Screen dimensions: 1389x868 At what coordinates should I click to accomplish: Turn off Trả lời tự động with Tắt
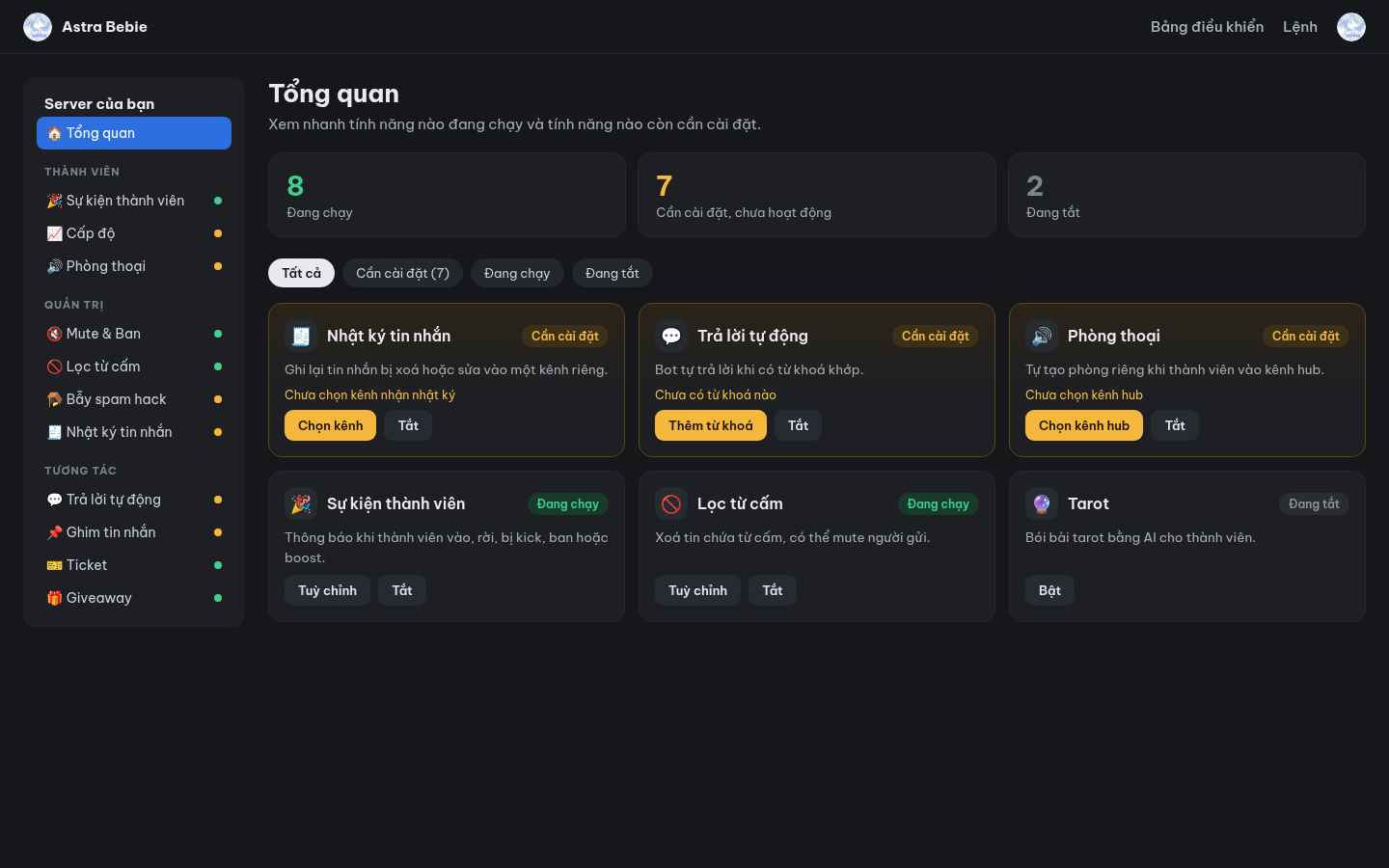(798, 425)
